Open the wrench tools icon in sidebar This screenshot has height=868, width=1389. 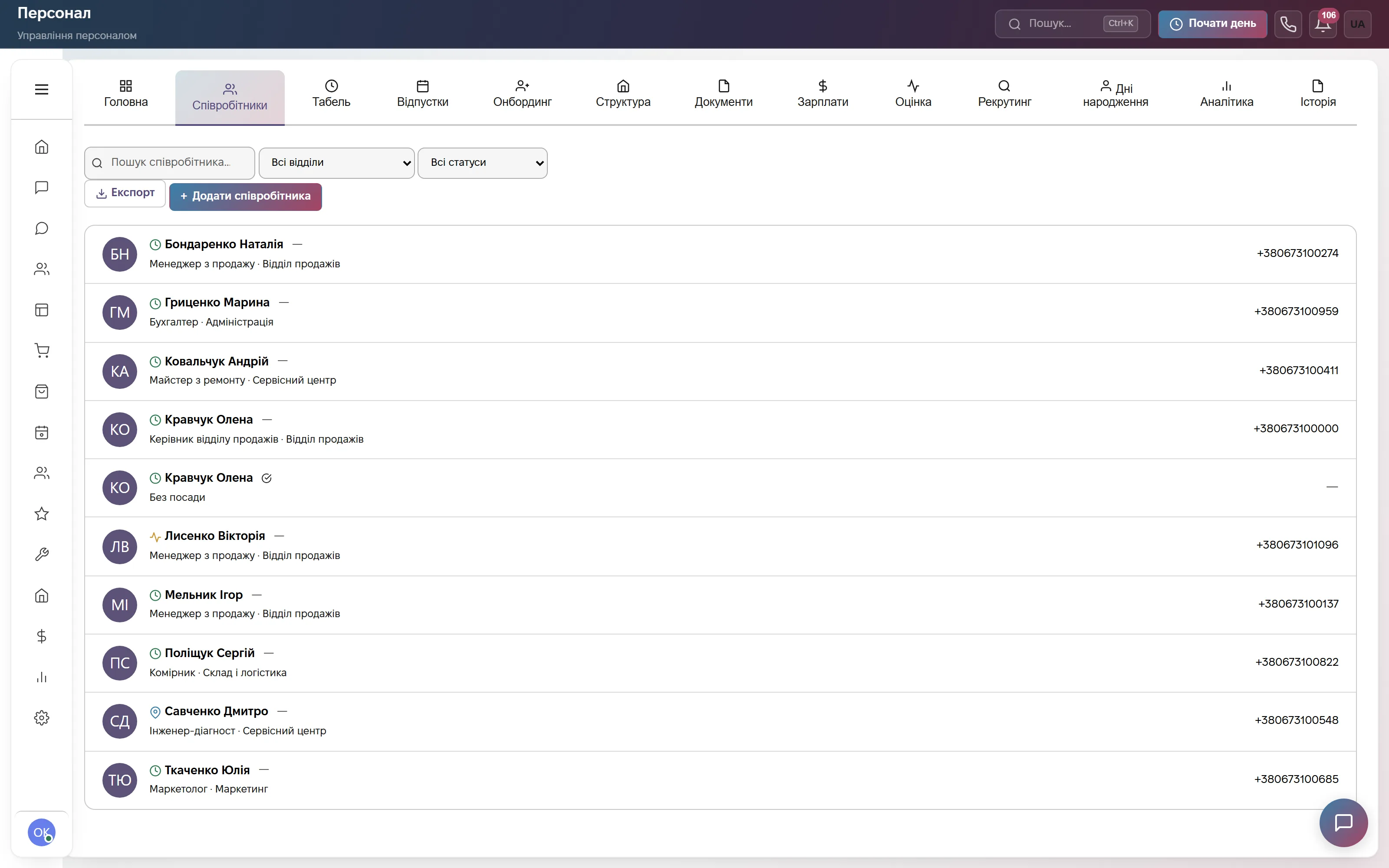(x=41, y=555)
